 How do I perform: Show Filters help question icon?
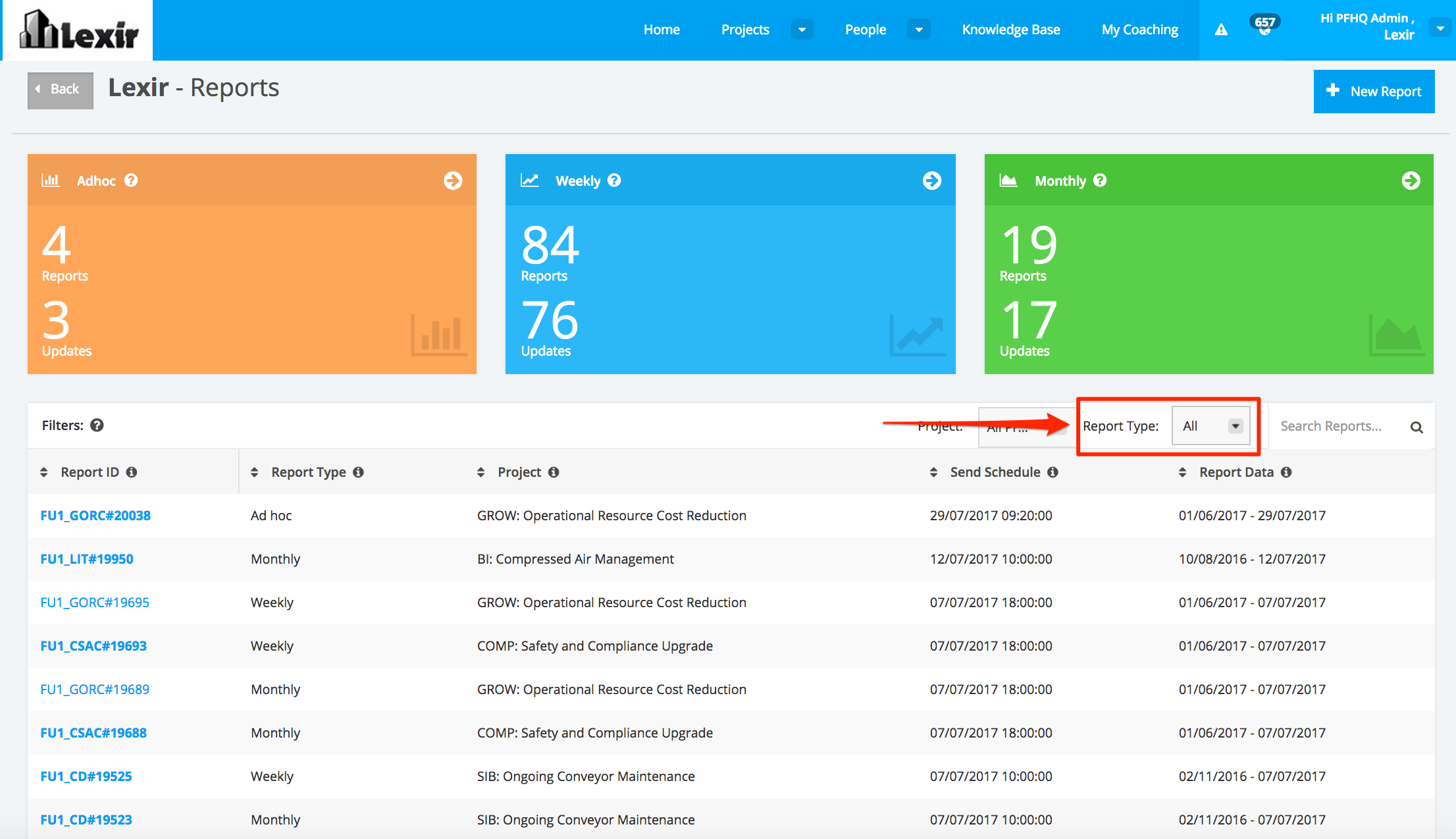click(x=97, y=425)
